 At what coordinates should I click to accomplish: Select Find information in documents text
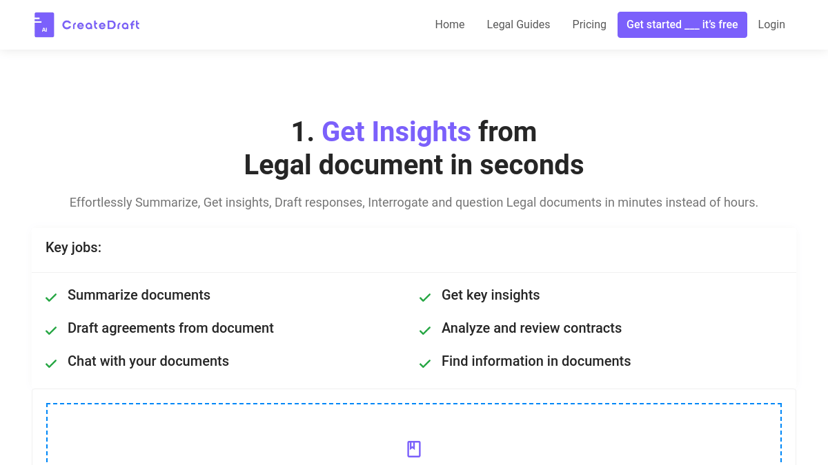536,361
